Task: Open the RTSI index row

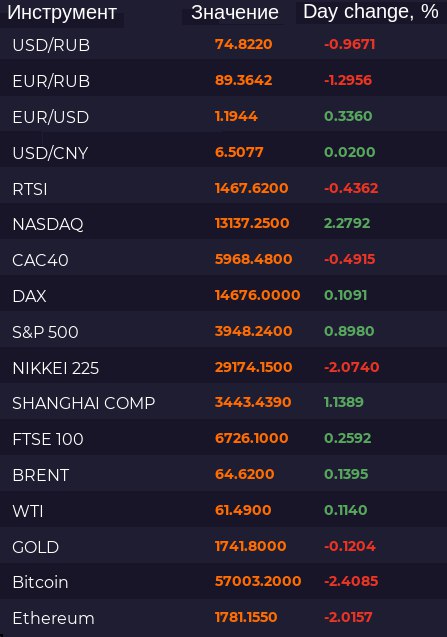Action: point(224,188)
